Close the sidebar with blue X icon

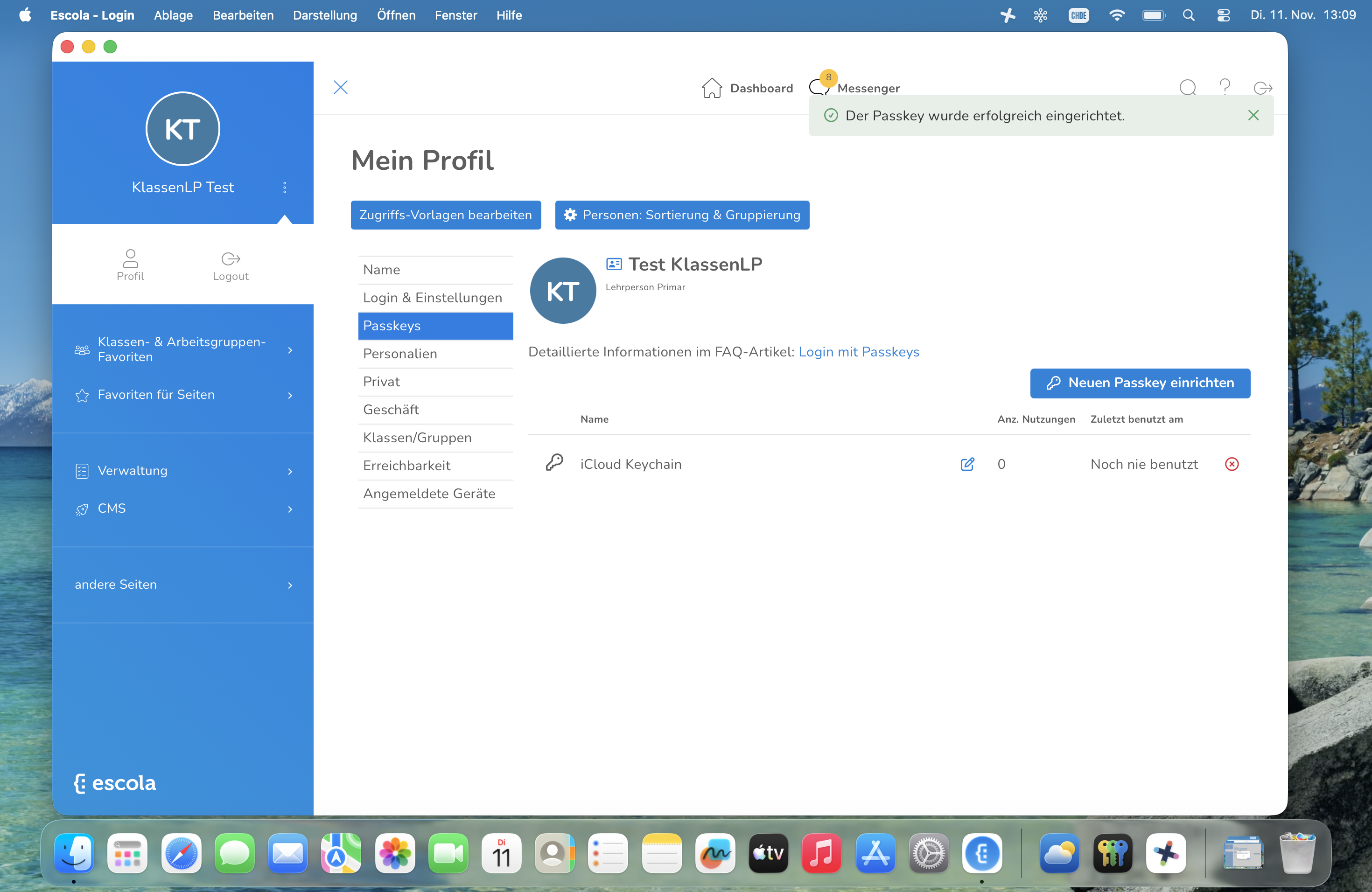(341, 88)
